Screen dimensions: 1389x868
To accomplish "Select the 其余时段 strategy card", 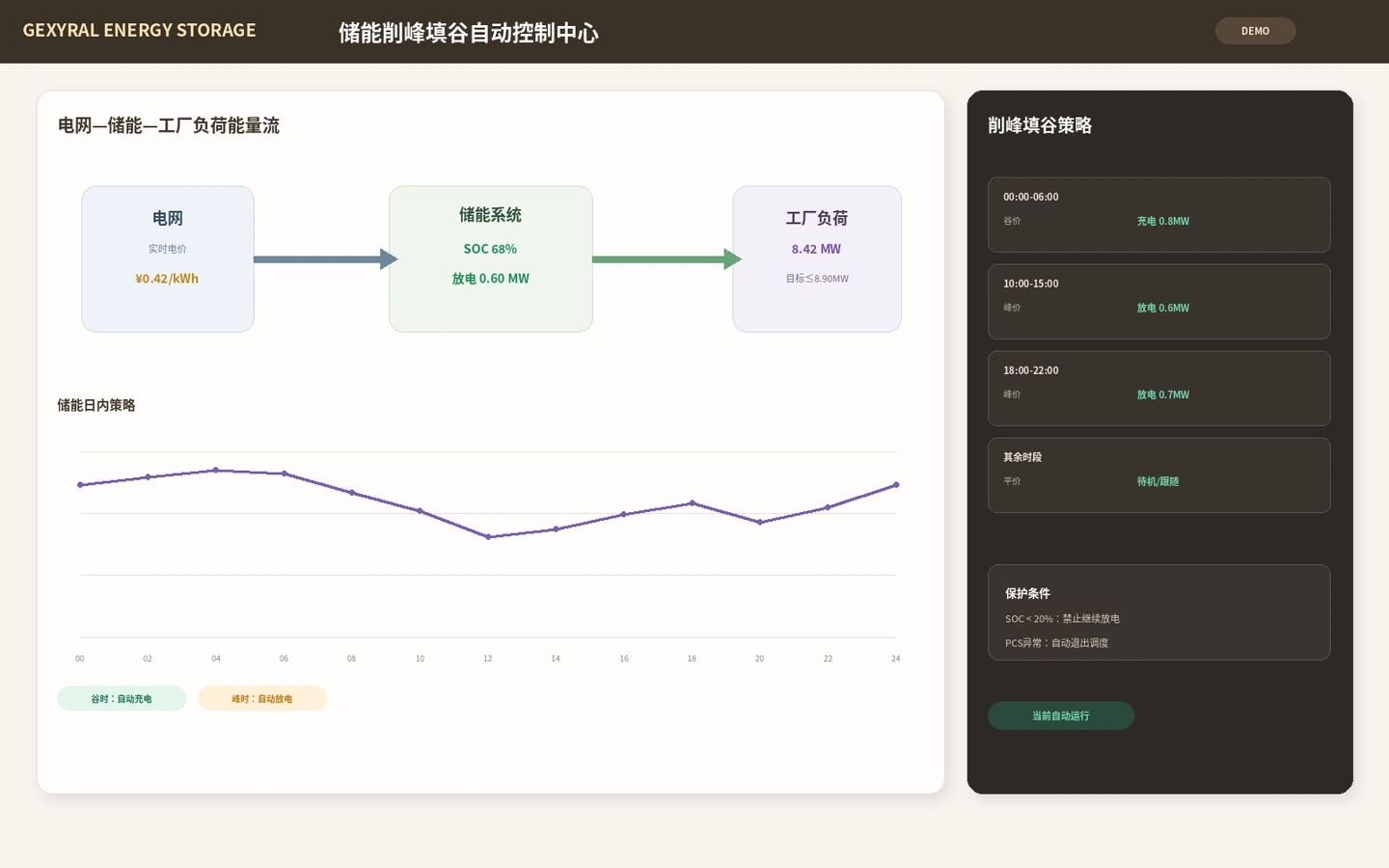I will (1158, 475).
